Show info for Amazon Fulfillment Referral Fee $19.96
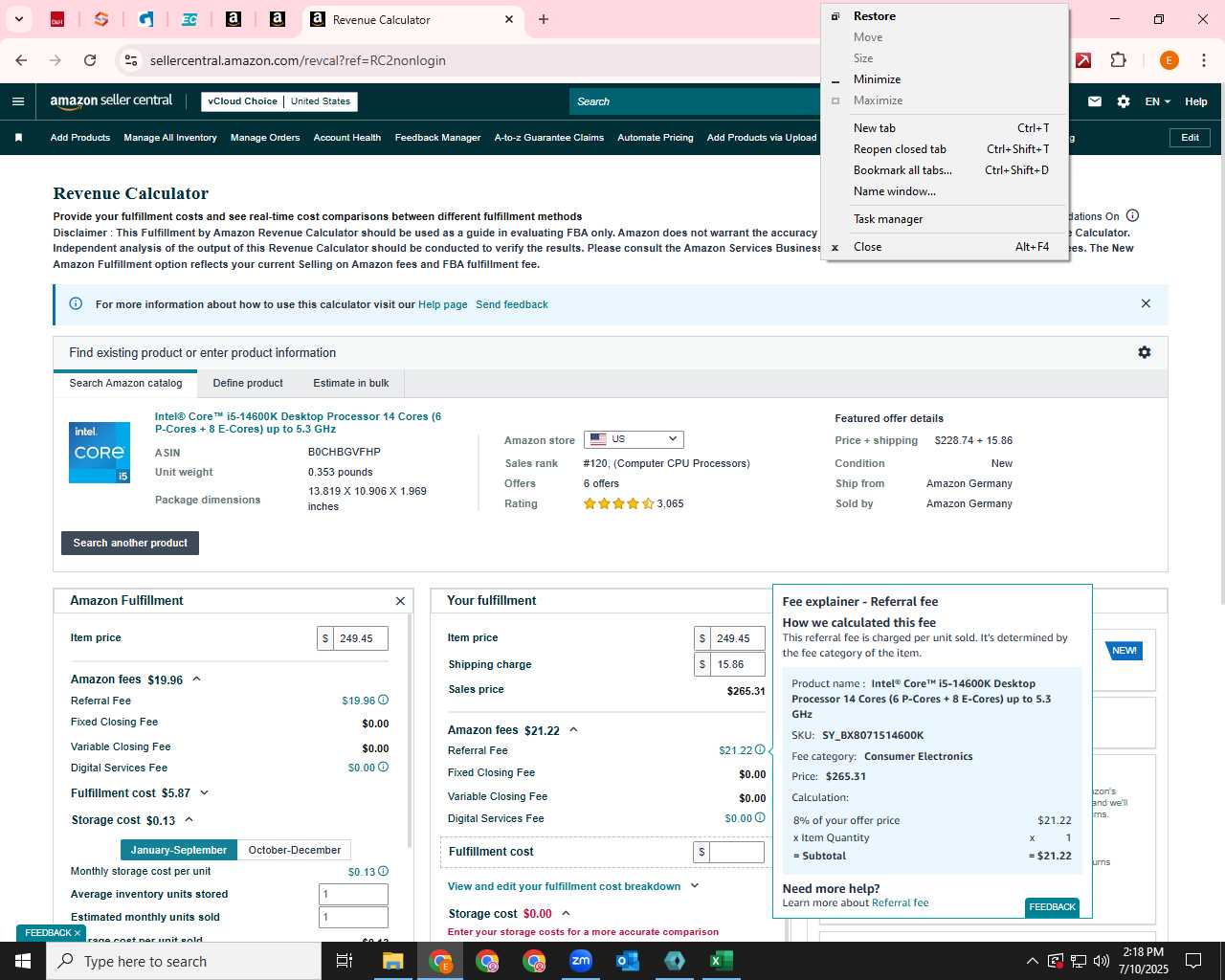The width and height of the screenshot is (1225, 980). tap(384, 700)
